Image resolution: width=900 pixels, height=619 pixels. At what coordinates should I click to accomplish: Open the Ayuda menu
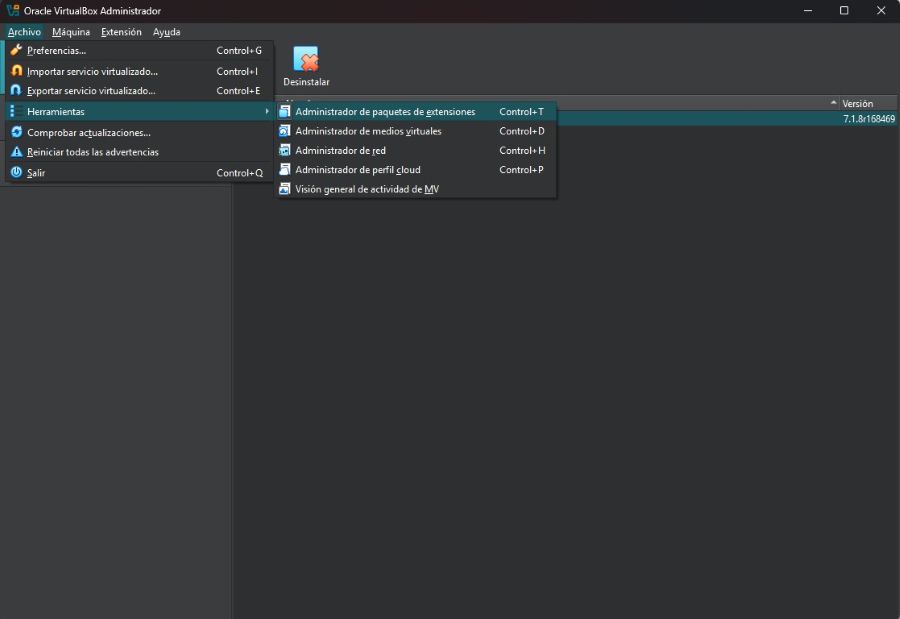coord(166,32)
